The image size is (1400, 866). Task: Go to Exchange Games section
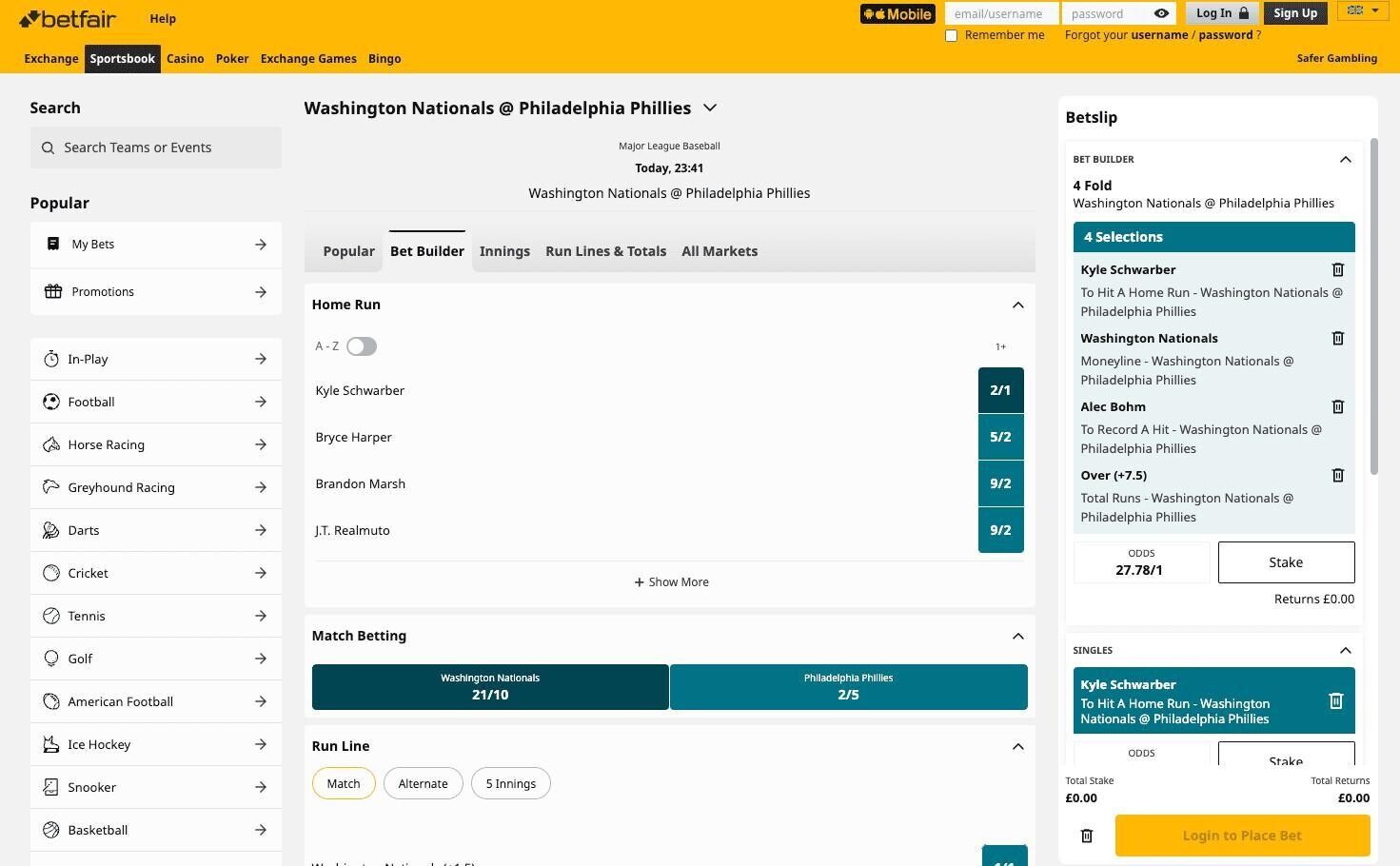[x=308, y=59]
